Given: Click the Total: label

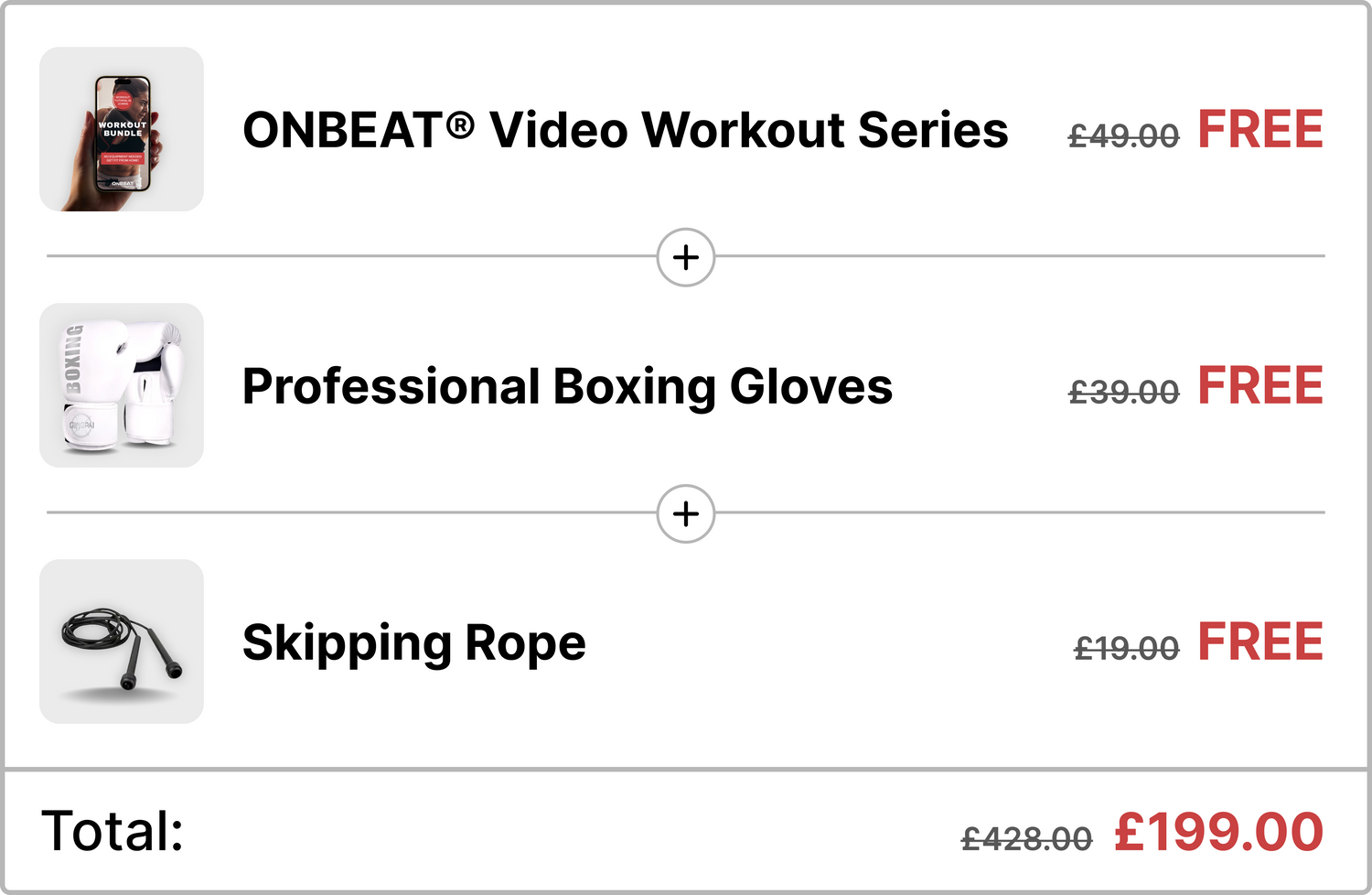Looking at the screenshot, I should [113, 831].
